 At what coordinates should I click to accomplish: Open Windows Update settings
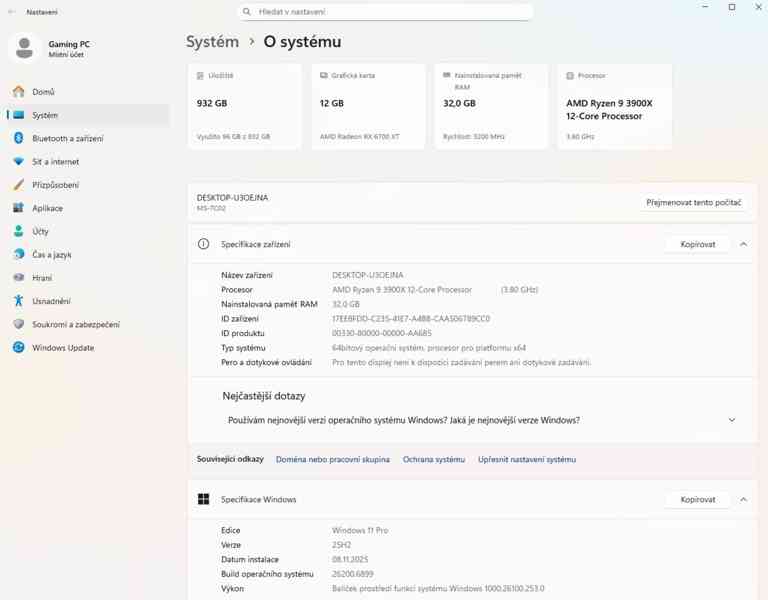coord(87,347)
